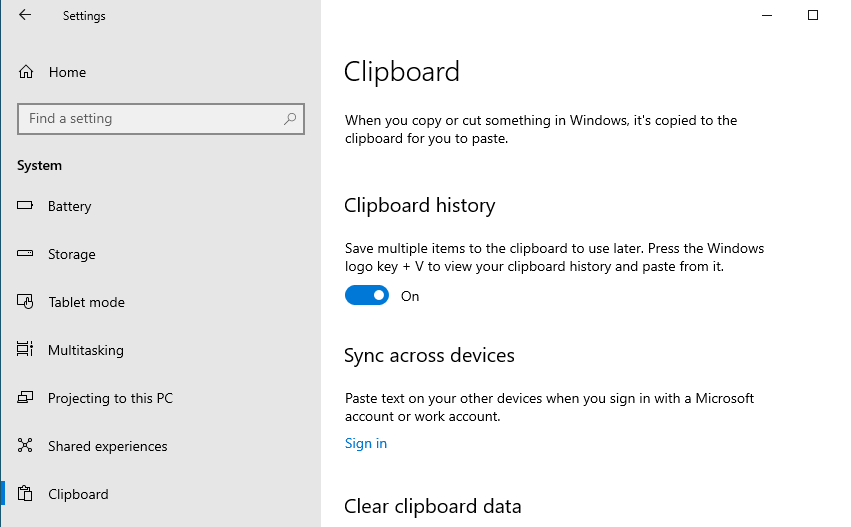This screenshot has width=851, height=527.
Task: Click the back arrow in Settings
Action: (x=25, y=15)
